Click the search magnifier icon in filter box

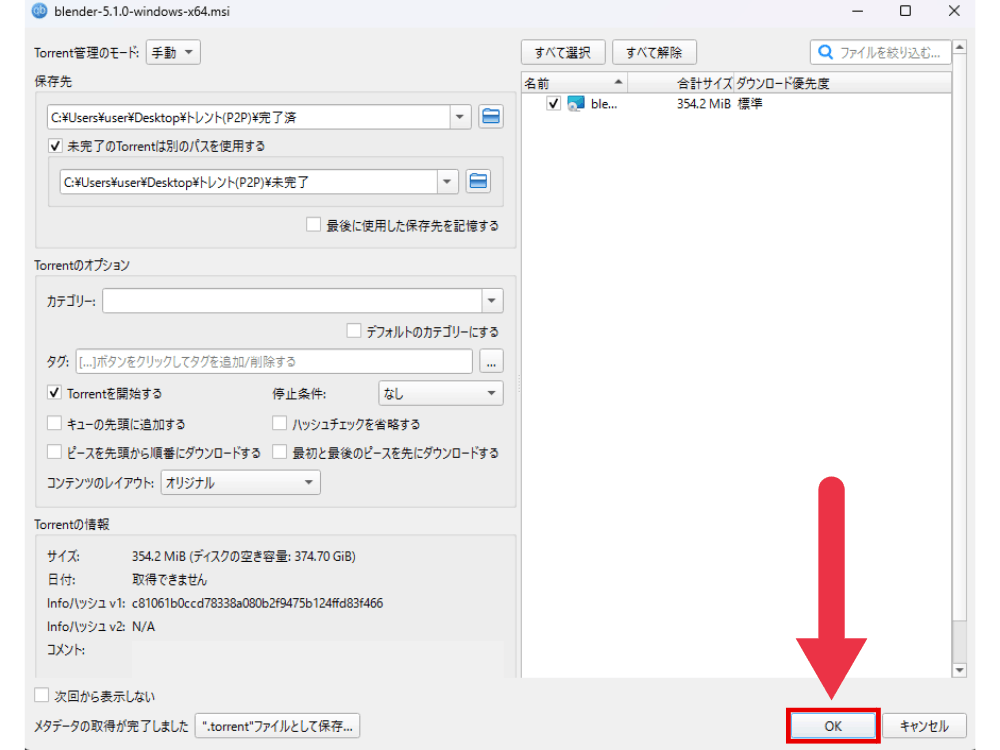826,52
